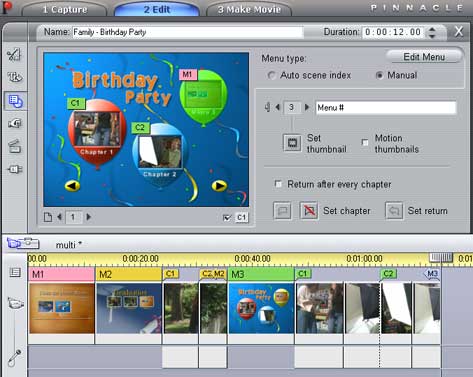Image resolution: width=473 pixels, height=377 pixels.
Task: Click the chapter link pointer icon
Action: (x=267, y=107)
